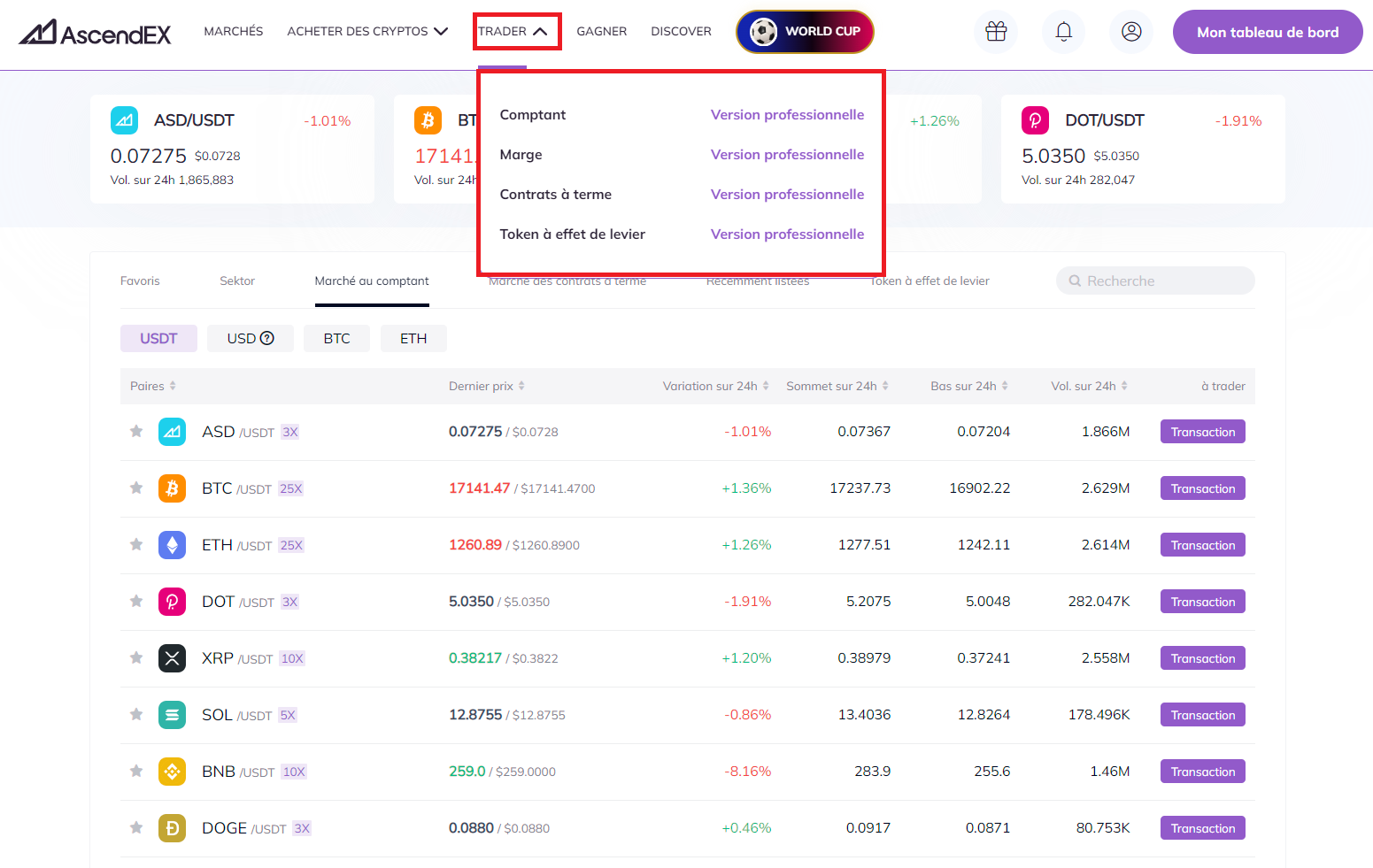
Task: Favorite the BNB/USDT pair star
Action: tap(136, 771)
